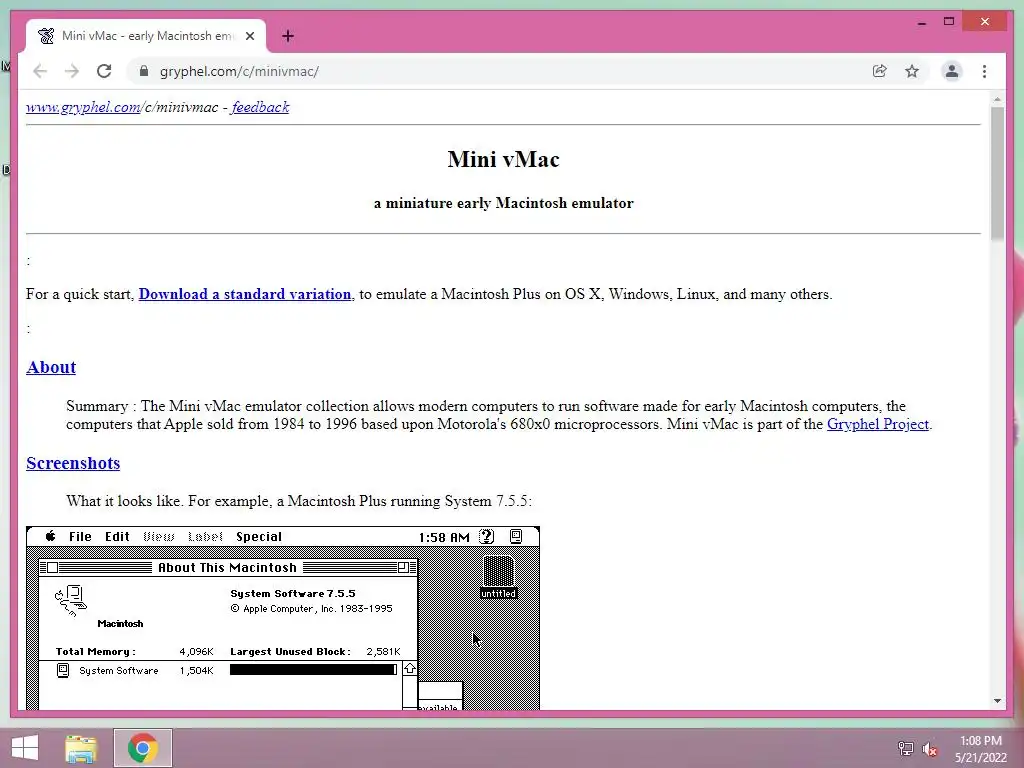Share this page via share icon

pos(880,71)
